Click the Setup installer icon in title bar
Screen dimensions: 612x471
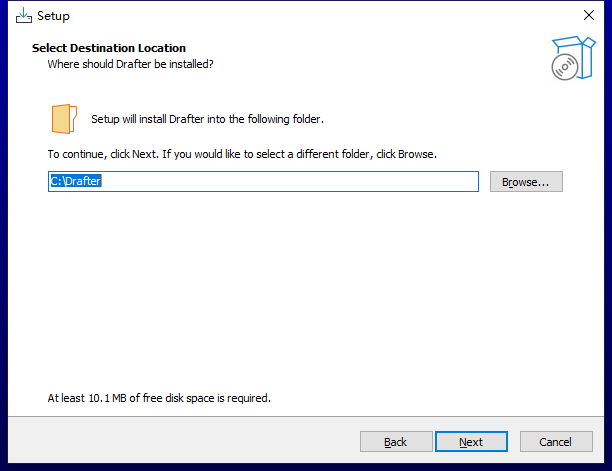point(24,16)
